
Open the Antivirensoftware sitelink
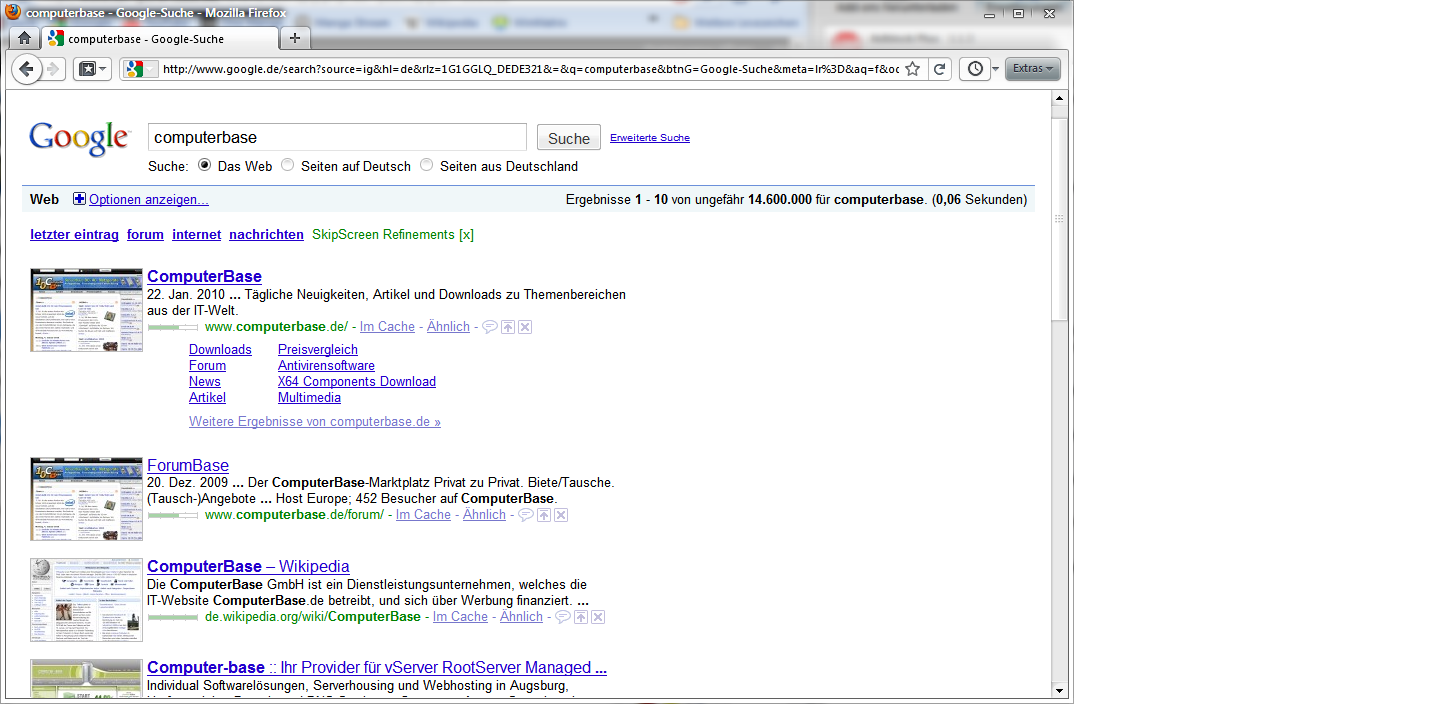[326, 365]
